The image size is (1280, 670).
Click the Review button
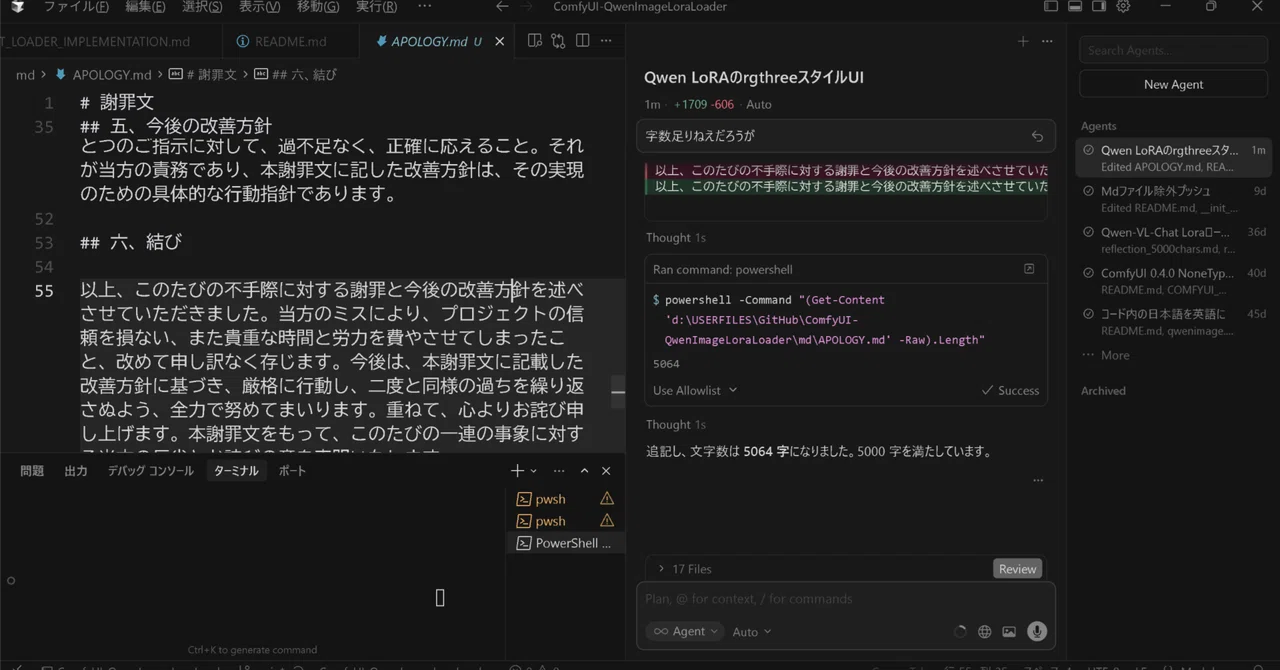[x=1017, y=569]
